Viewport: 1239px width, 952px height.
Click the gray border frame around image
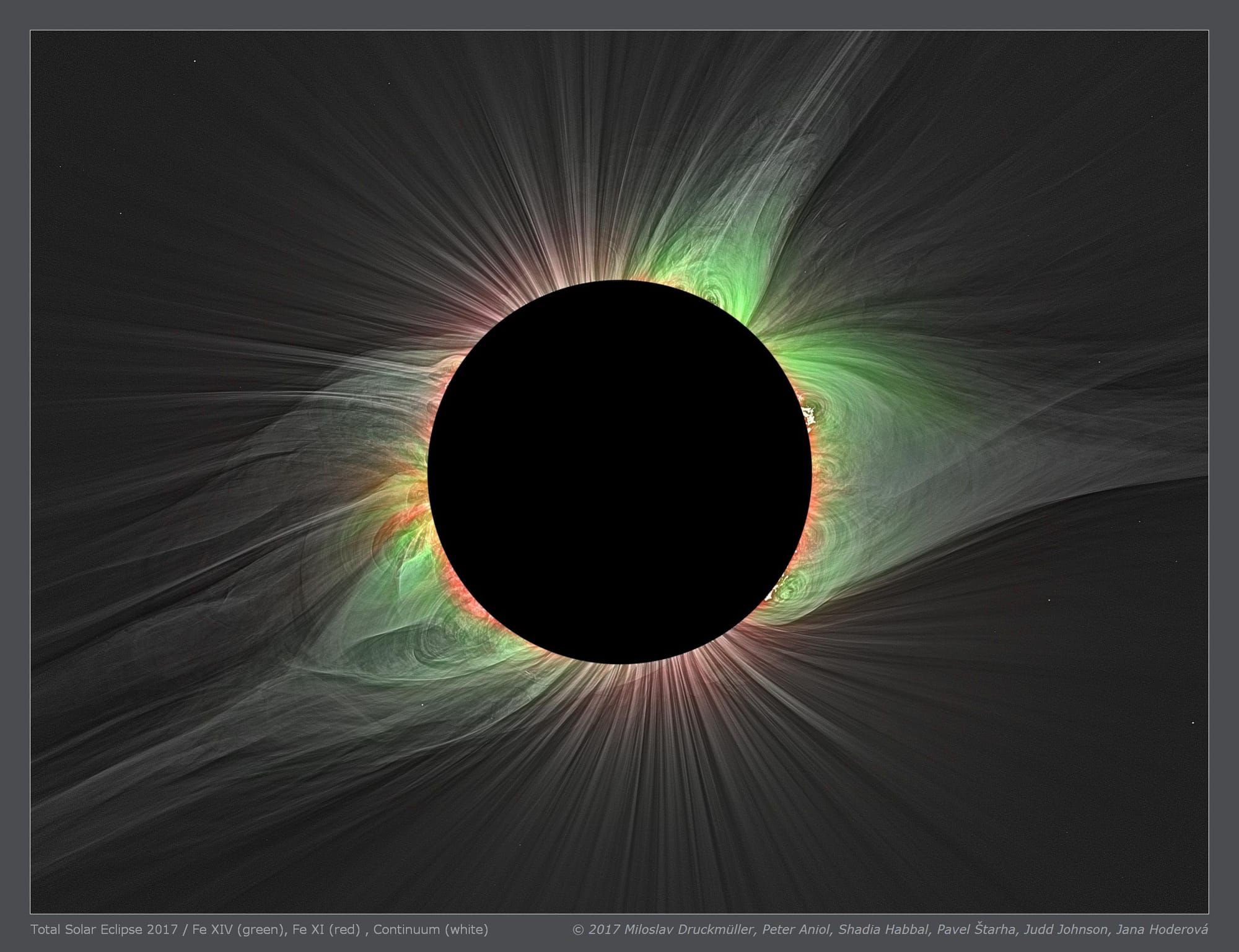(15, 477)
